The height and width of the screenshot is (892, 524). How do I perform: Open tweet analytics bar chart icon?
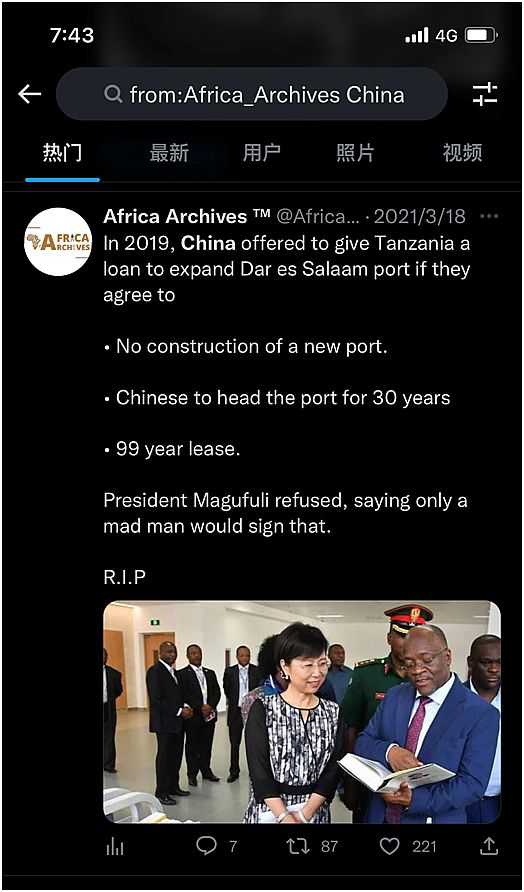(x=115, y=848)
